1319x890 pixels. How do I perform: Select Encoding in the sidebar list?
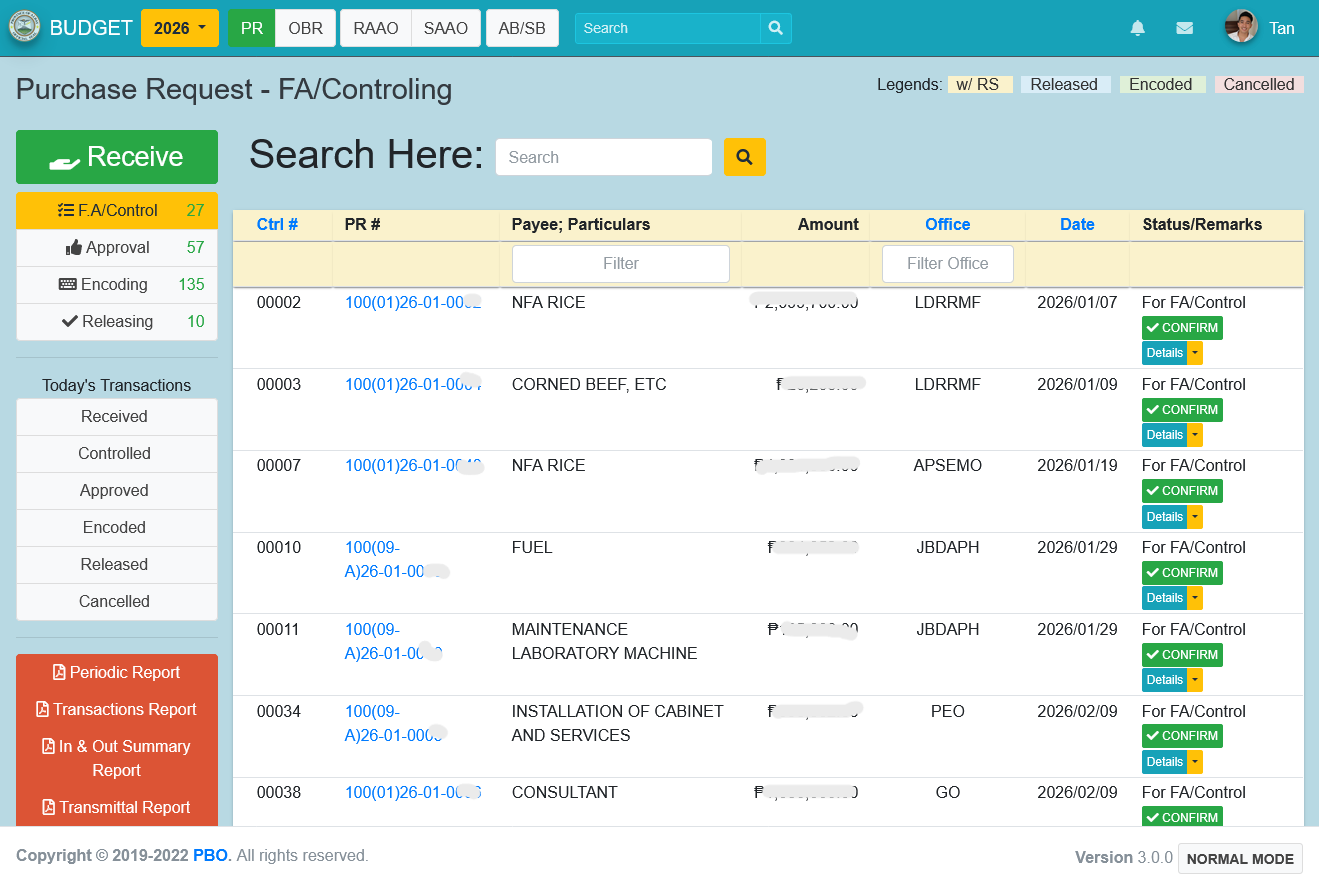point(117,284)
